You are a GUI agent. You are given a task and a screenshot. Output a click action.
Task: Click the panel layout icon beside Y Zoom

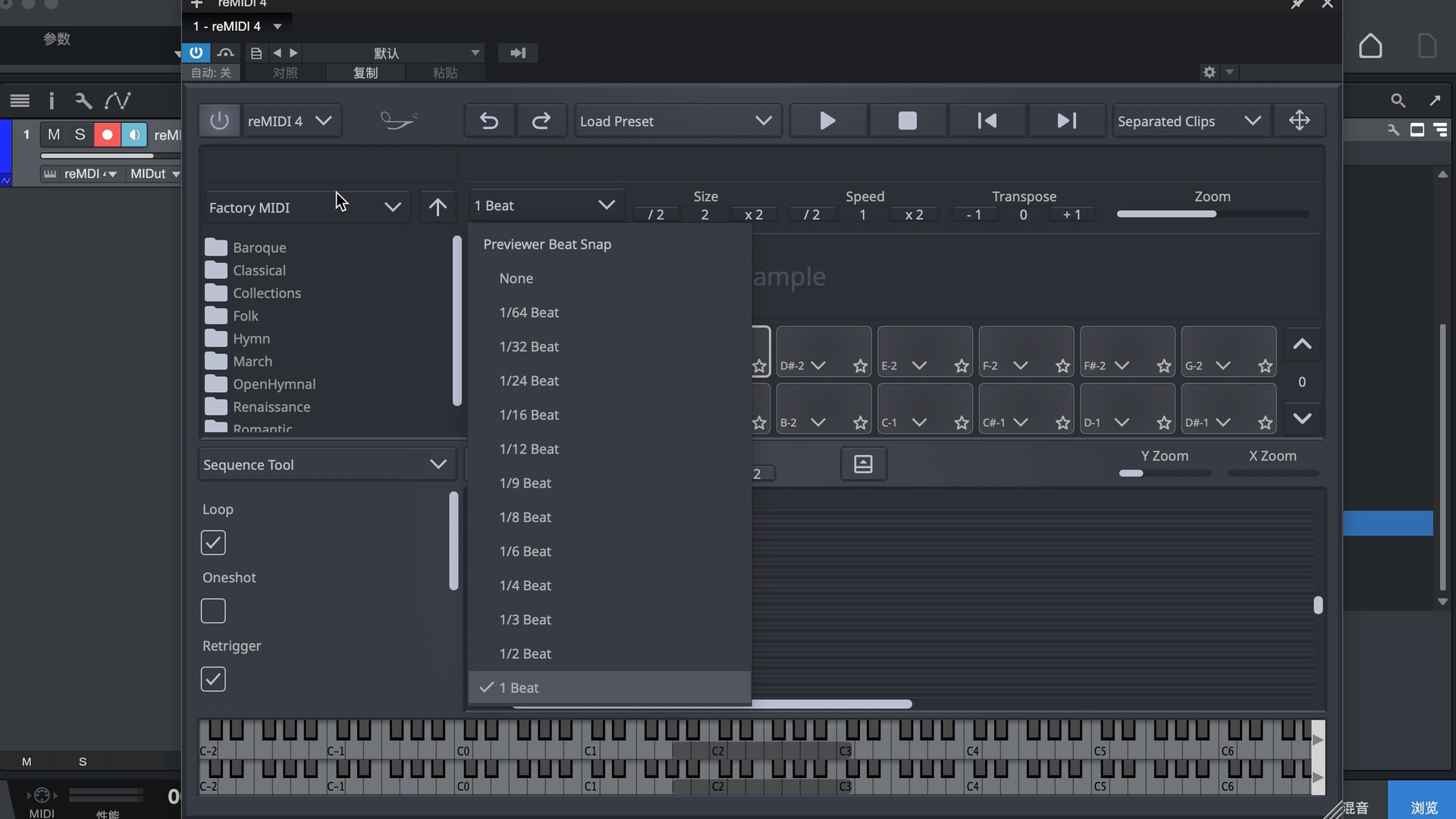click(x=863, y=464)
